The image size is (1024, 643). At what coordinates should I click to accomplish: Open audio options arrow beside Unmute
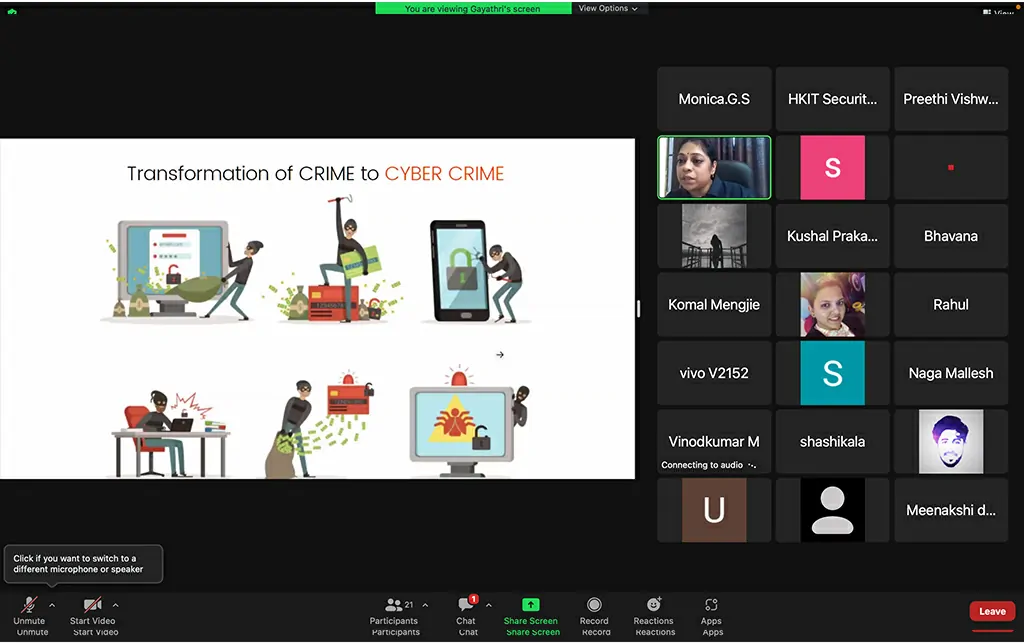pos(52,605)
